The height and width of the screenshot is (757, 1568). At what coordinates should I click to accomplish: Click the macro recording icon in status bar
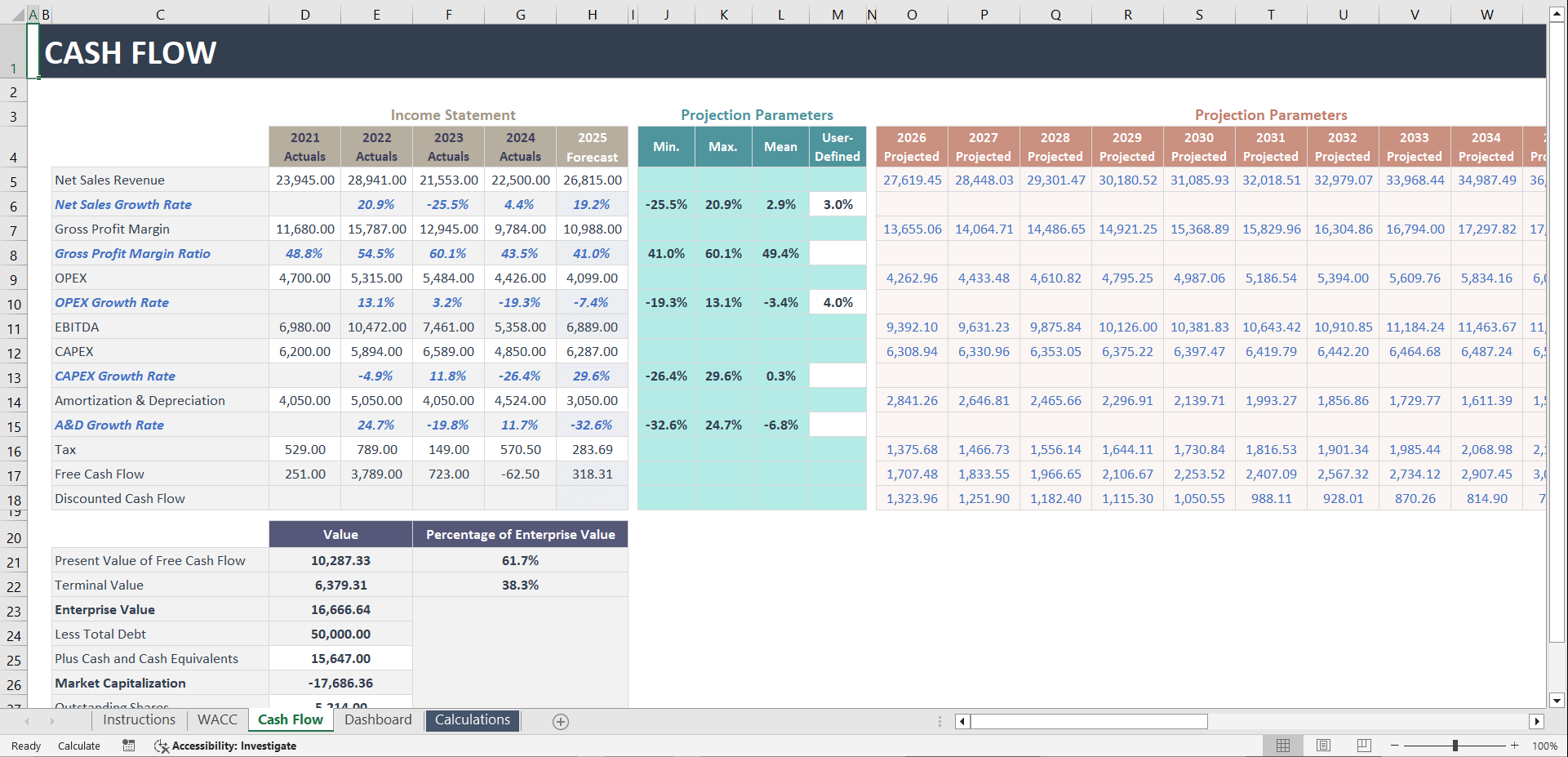[128, 746]
